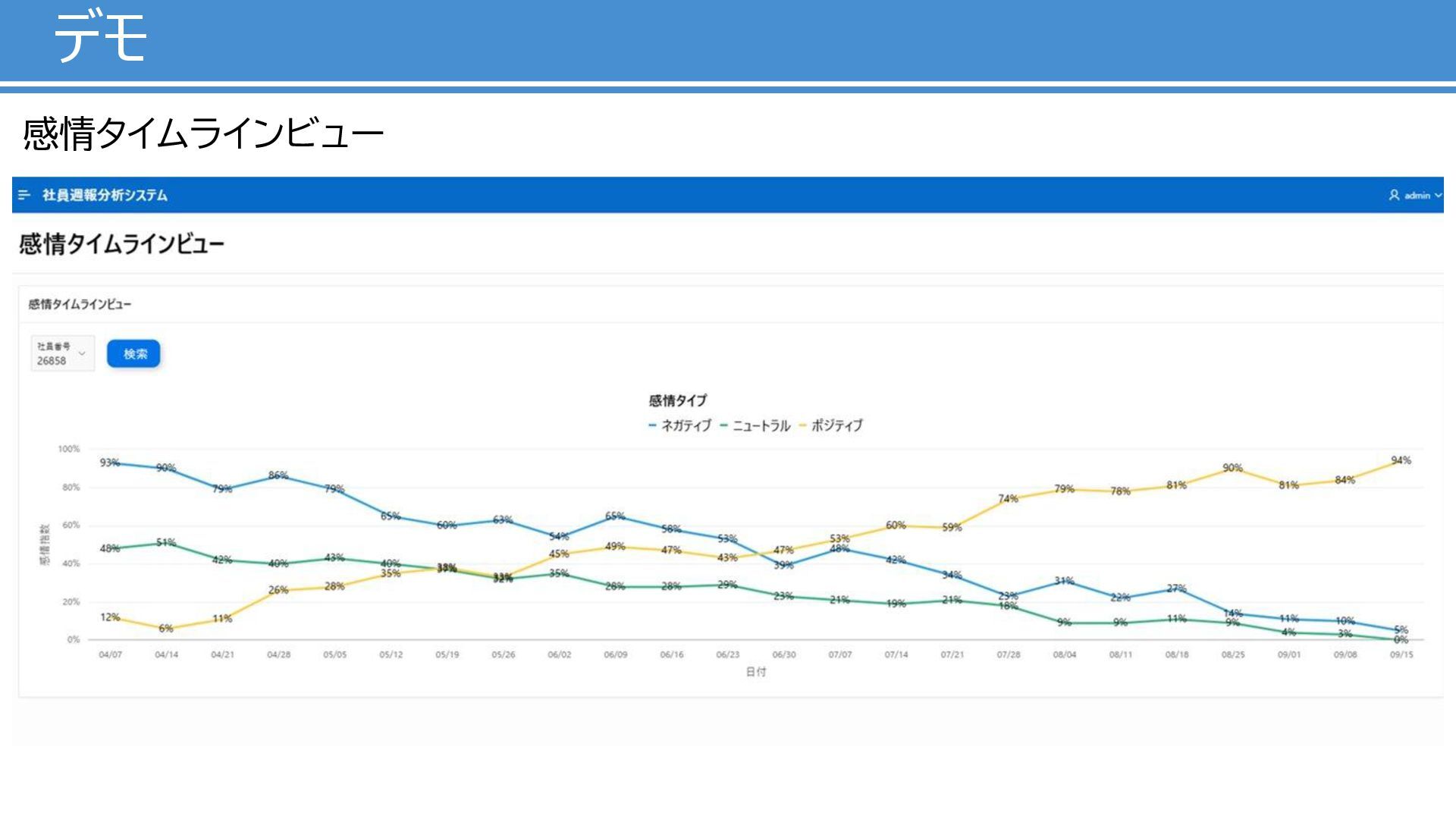Click the 感情タイムラインビュー region header
This screenshot has width=1456, height=819.
coord(80,305)
